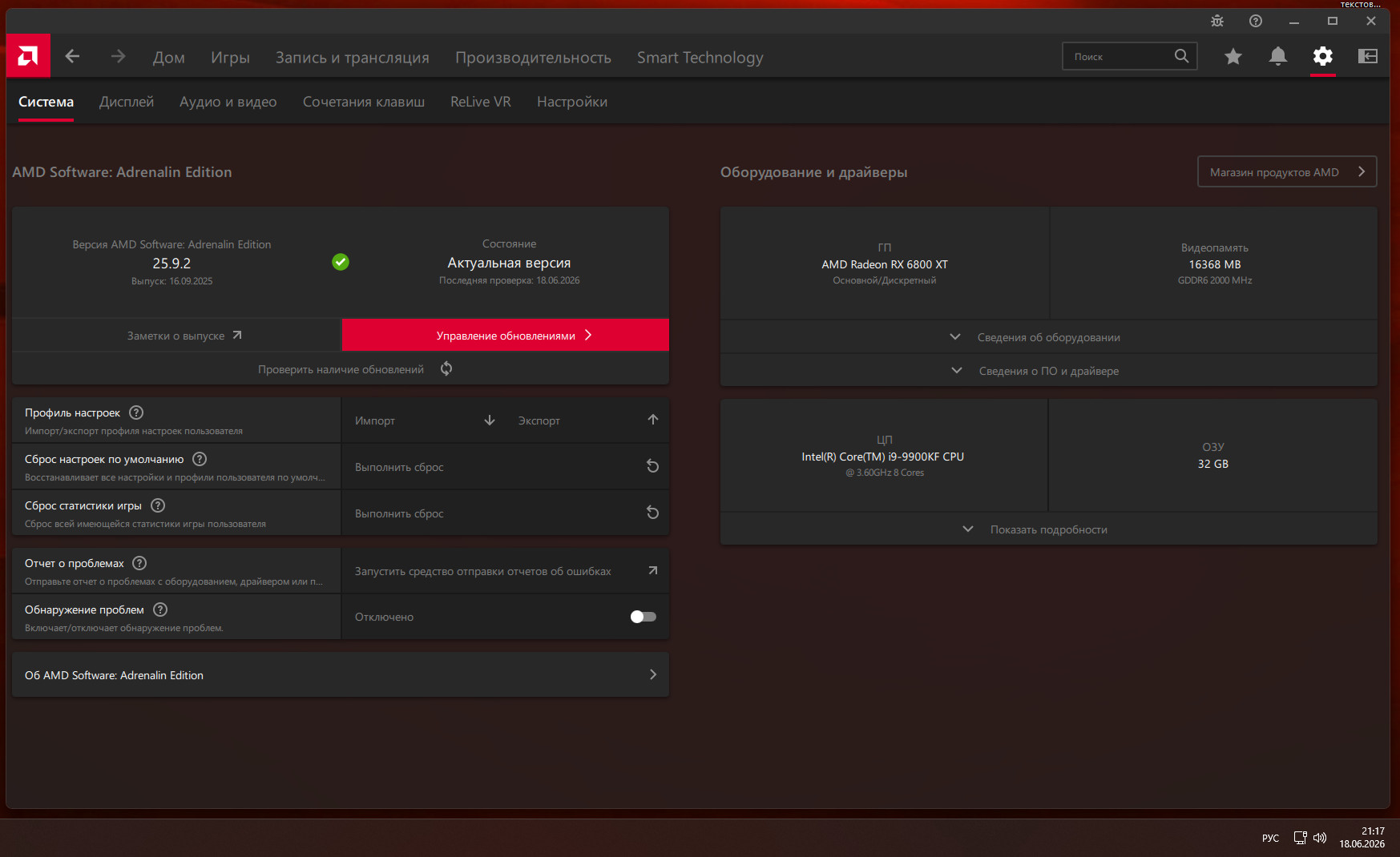The height and width of the screenshot is (857, 1400).
Task: Open Магазин продуктов AMD
Action: [1287, 171]
